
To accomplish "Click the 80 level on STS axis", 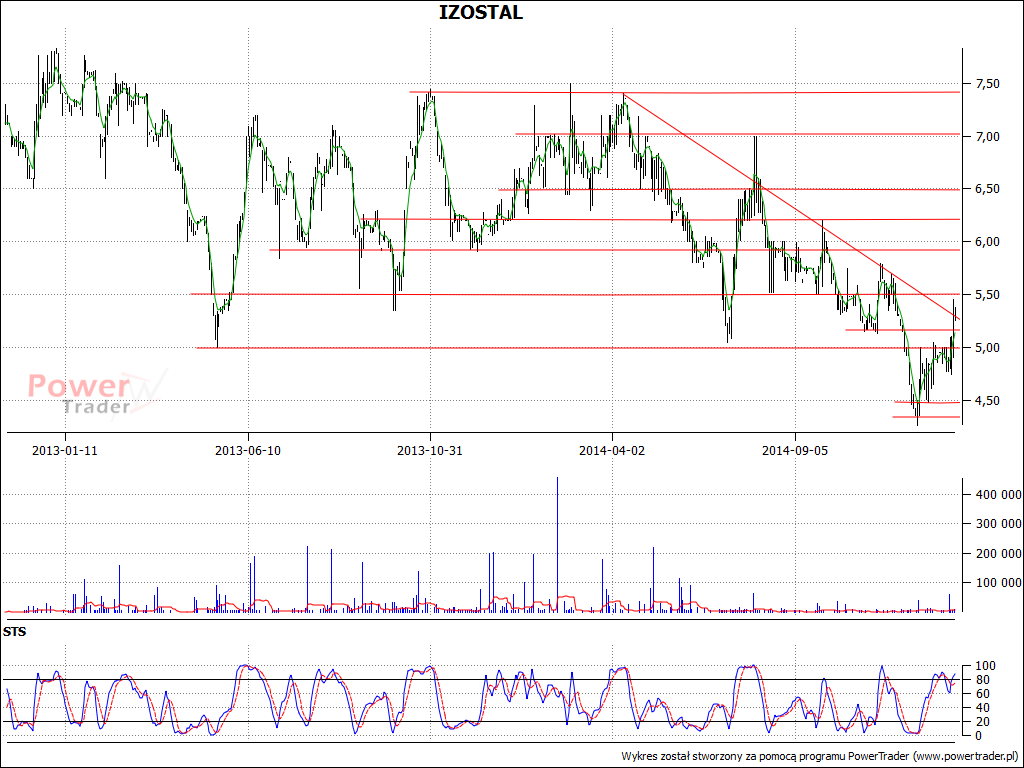I will click(981, 680).
